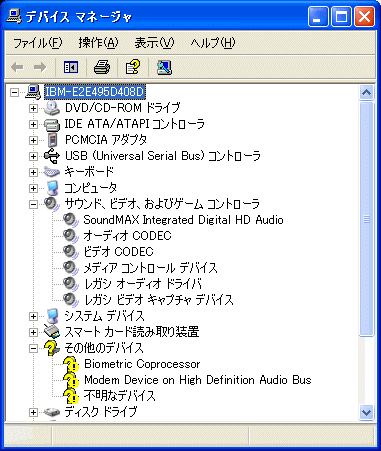Click the scrollbar down arrow
Image resolution: width=381 pixels, height=451 pixels.
pyautogui.click(x=366, y=413)
